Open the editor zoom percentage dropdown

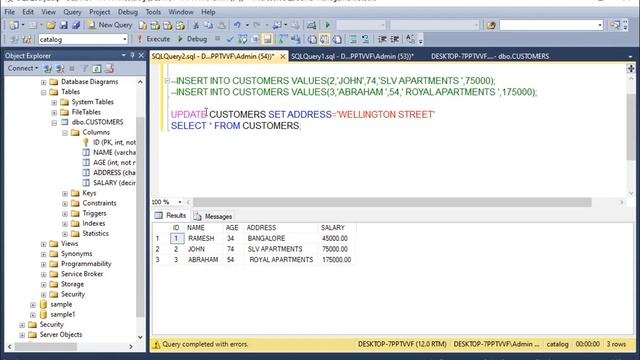(x=180, y=202)
